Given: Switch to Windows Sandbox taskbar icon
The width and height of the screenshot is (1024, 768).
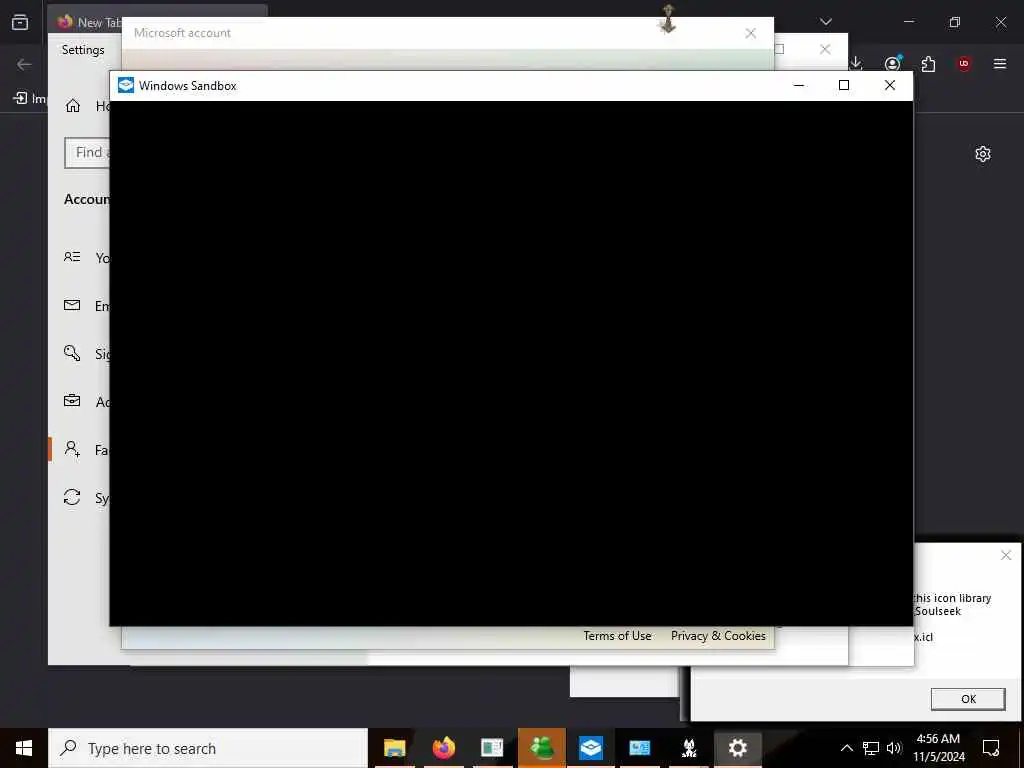Looking at the screenshot, I should (590, 748).
